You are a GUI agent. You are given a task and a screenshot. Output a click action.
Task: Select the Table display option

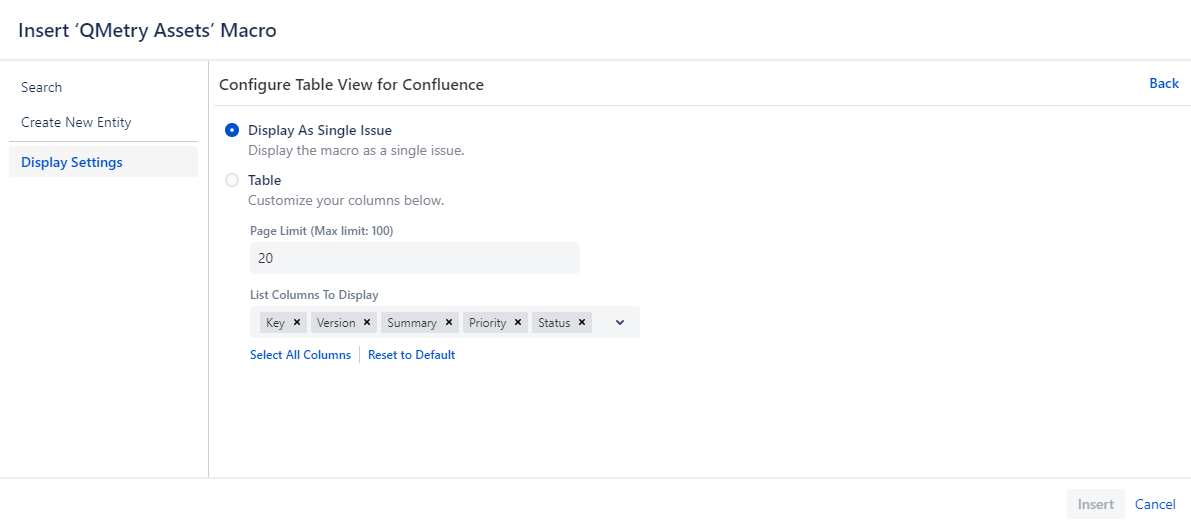(232, 181)
